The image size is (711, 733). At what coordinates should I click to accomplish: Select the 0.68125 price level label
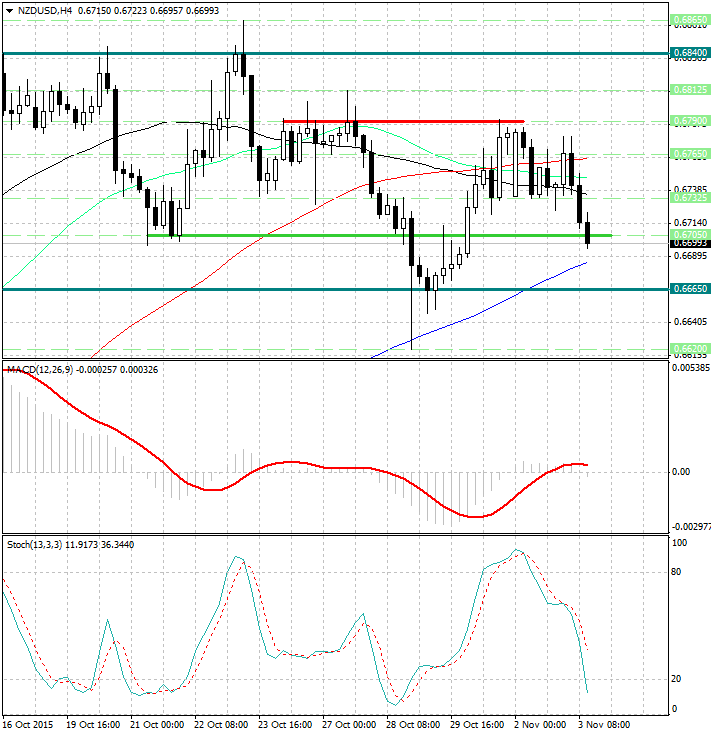coord(690,89)
